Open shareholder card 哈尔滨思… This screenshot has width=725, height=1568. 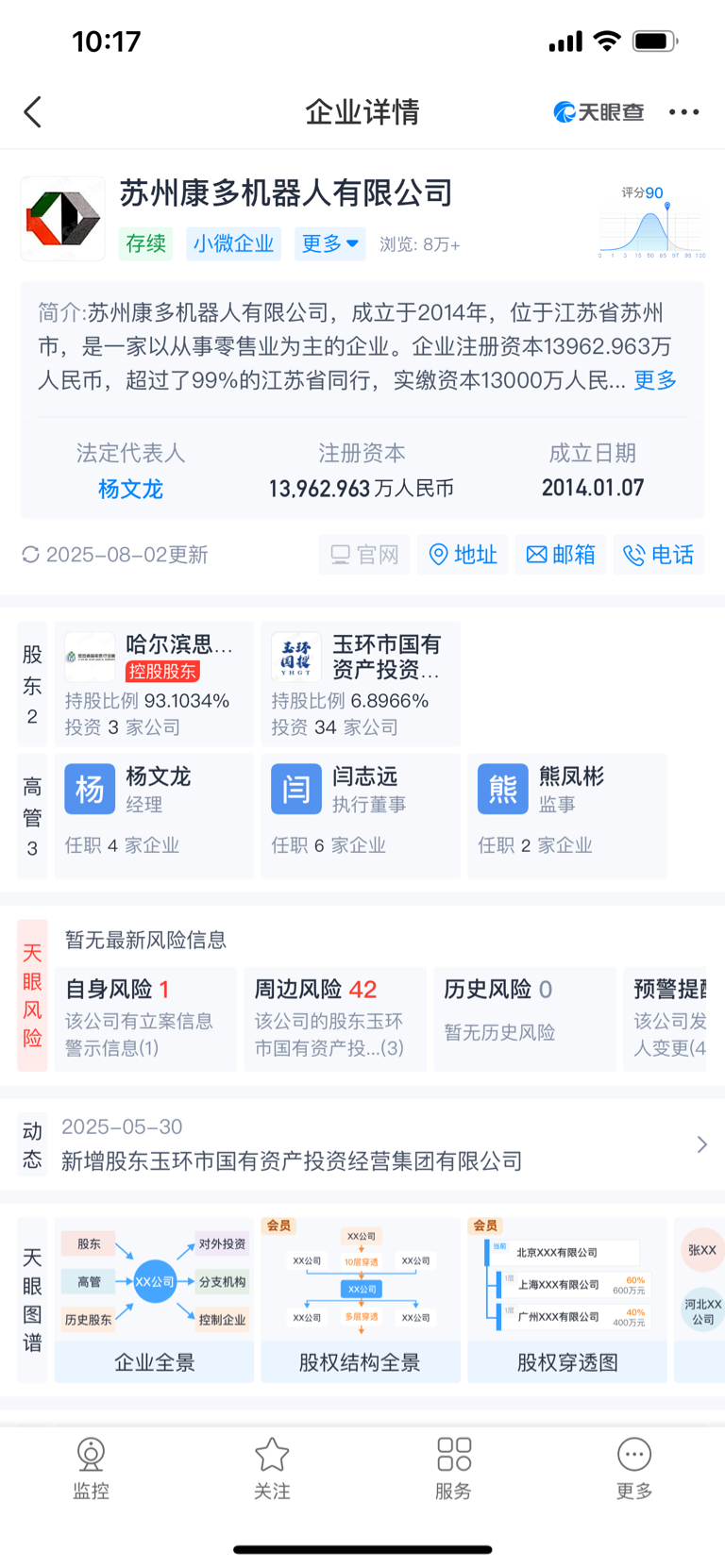click(x=154, y=684)
